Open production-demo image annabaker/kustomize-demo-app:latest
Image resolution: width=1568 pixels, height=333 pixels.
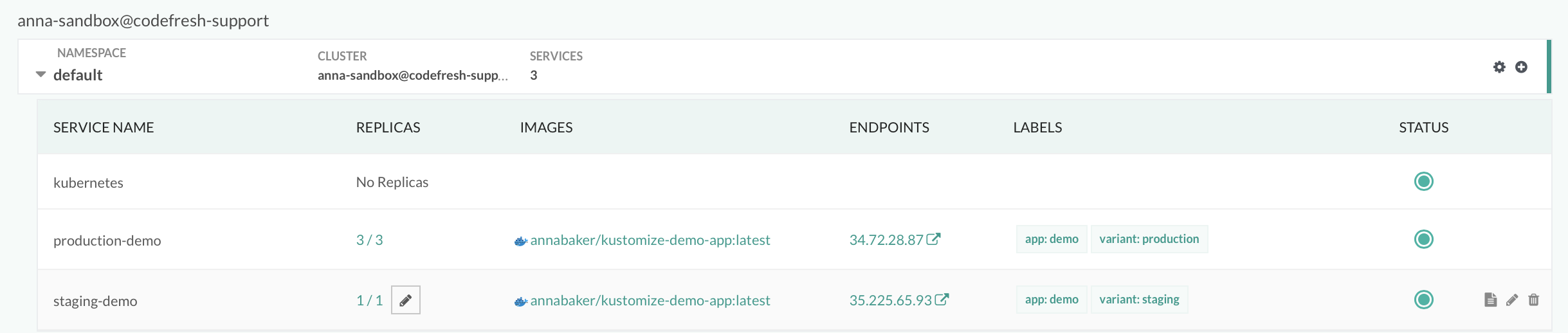click(650, 240)
